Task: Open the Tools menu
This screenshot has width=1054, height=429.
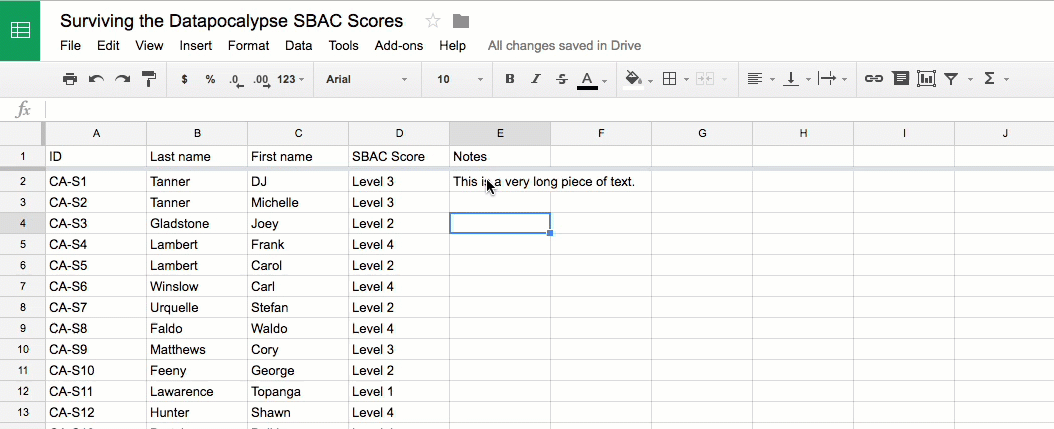Action: tap(343, 46)
